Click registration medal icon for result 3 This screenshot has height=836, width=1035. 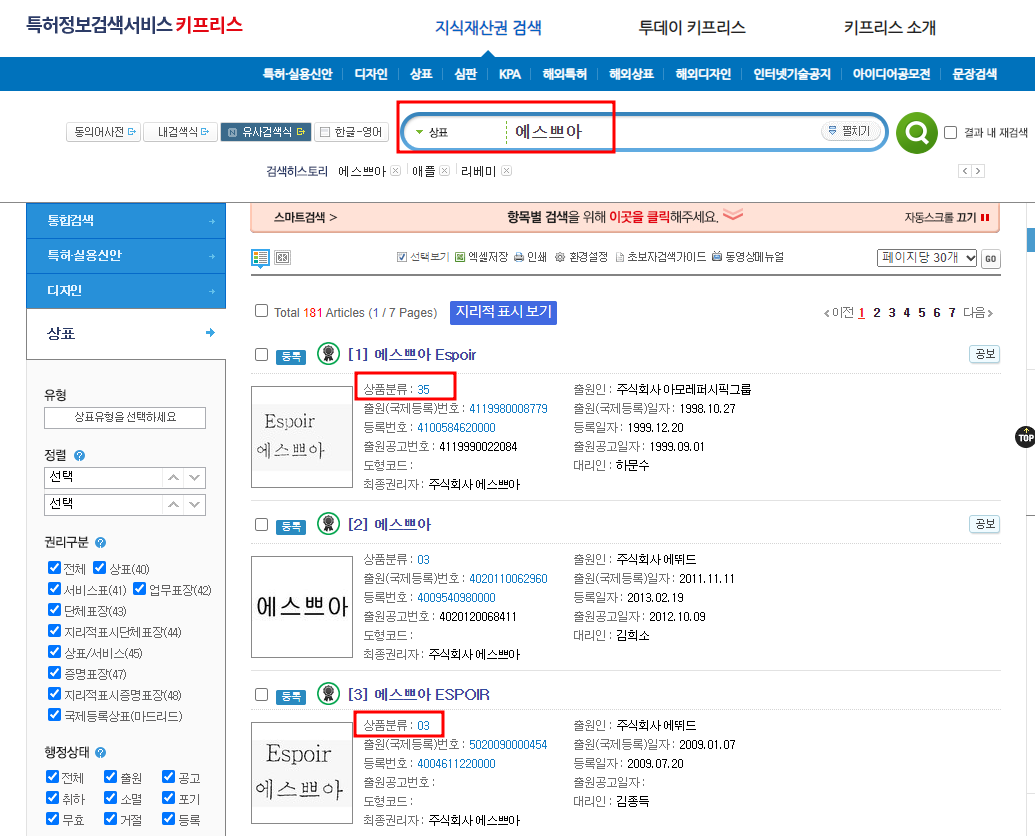[x=328, y=693]
